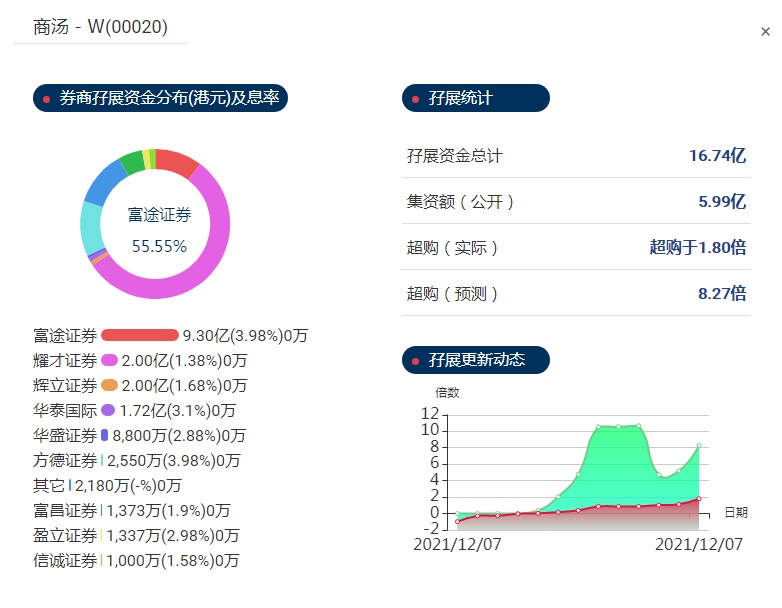Click the 富途证券 red legend bar
The image size is (782, 608).
click(x=139, y=335)
